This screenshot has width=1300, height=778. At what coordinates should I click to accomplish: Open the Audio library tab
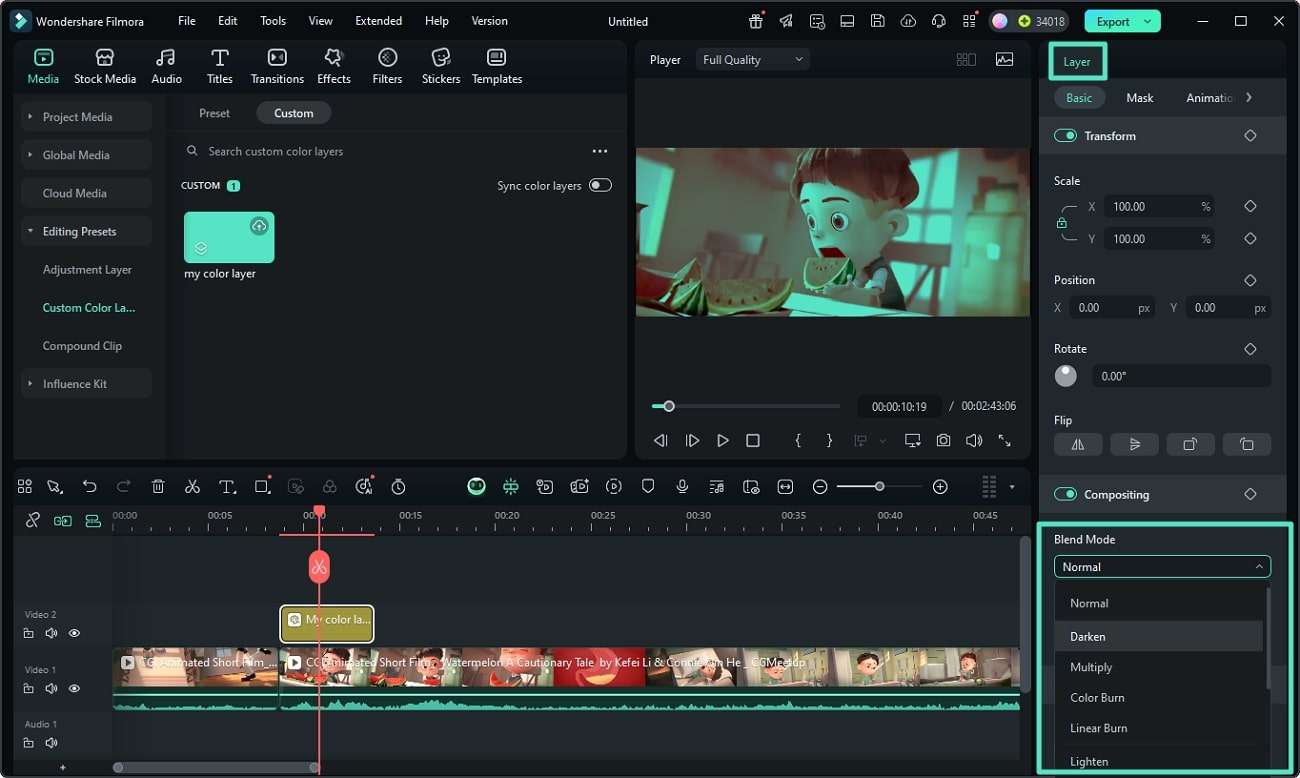166,66
